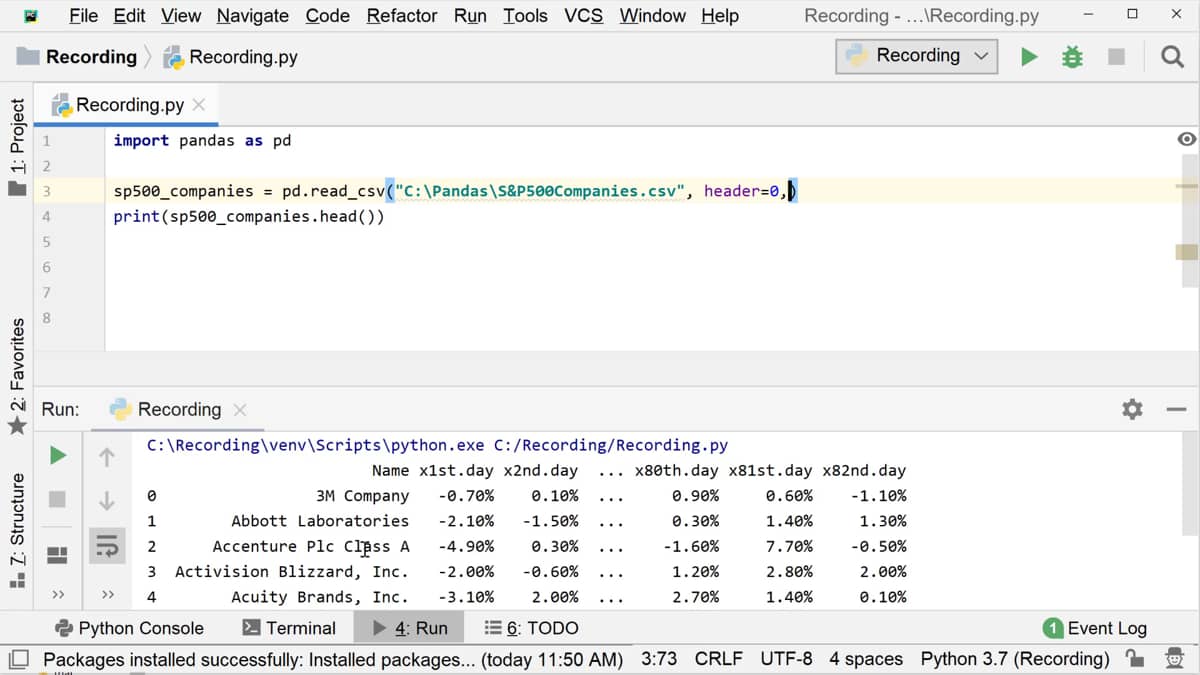
Task: Toggle the 4: Run tool window button
Action: (410, 628)
